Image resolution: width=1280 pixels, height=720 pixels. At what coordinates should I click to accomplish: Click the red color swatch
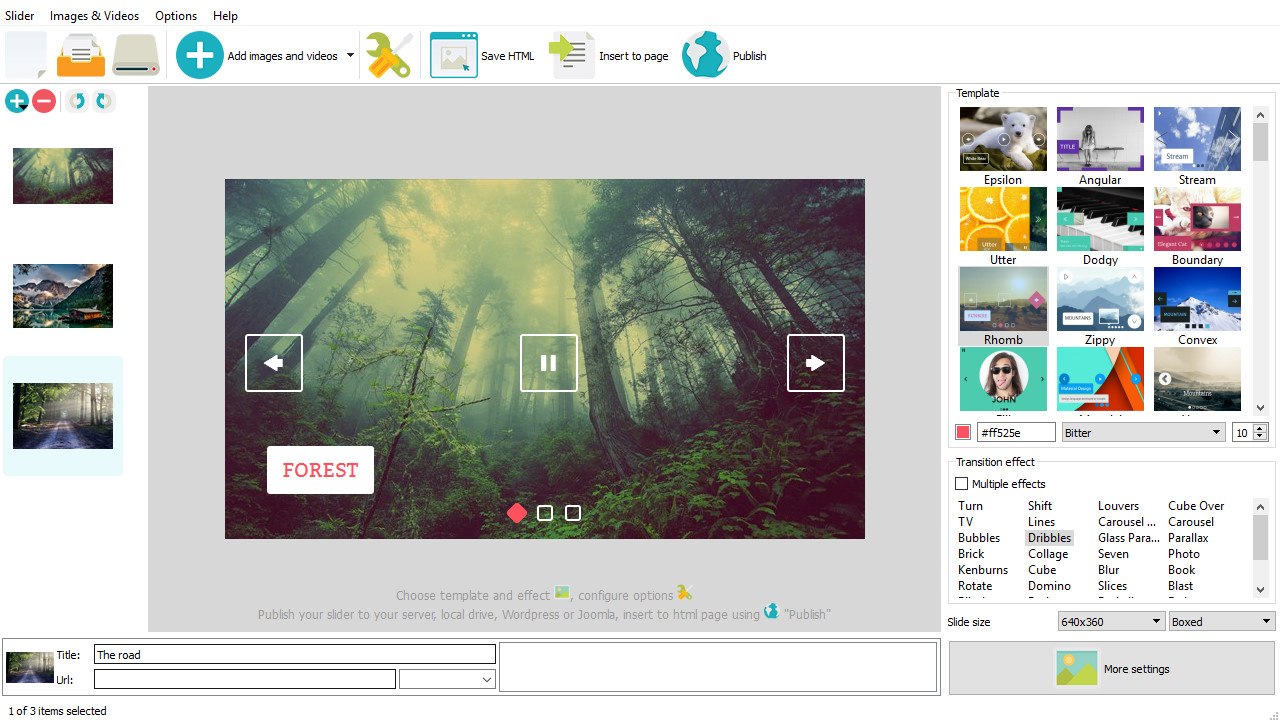pos(963,432)
